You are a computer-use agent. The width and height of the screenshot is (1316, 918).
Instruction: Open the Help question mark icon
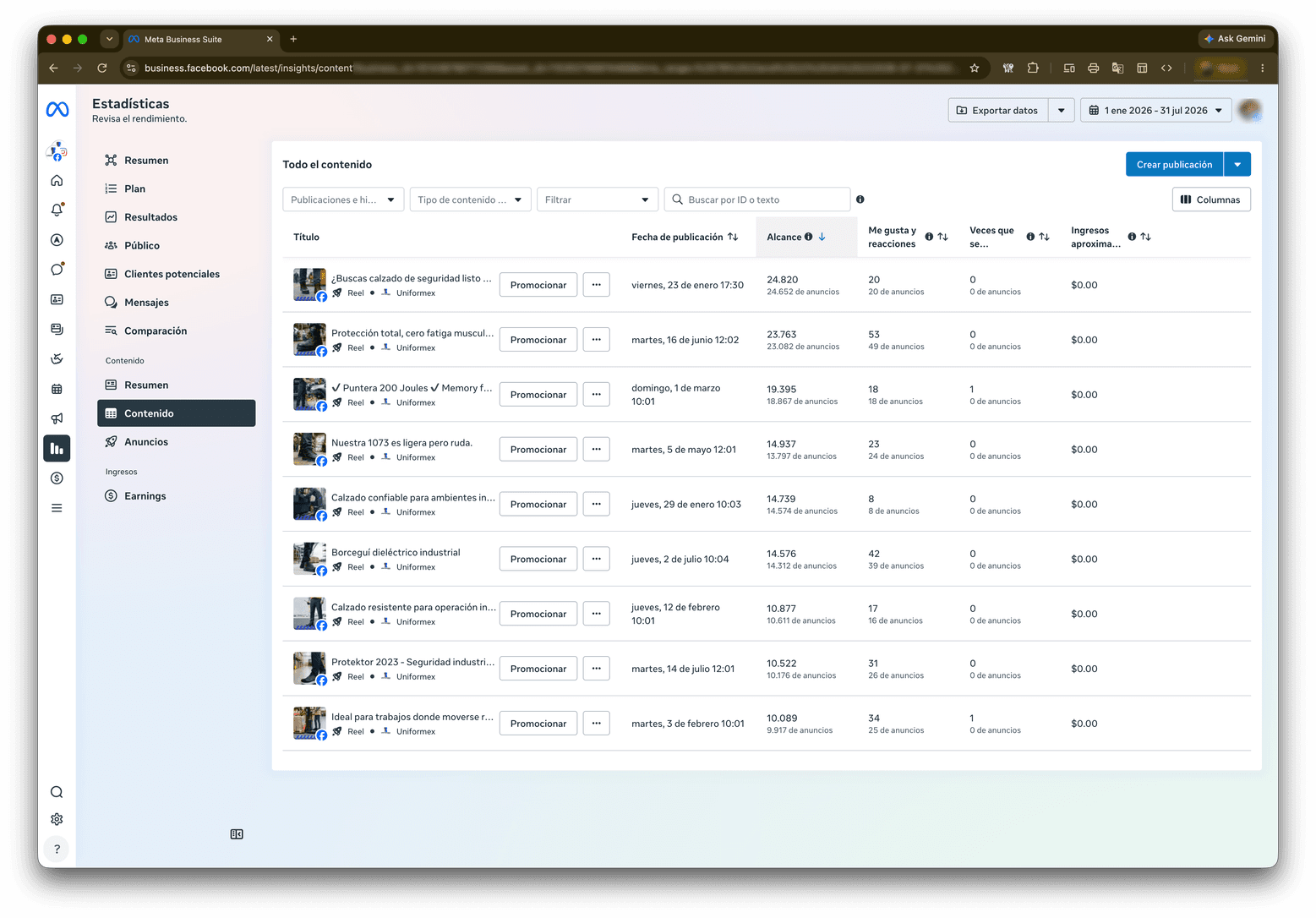pyautogui.click(x=57, y=849)
